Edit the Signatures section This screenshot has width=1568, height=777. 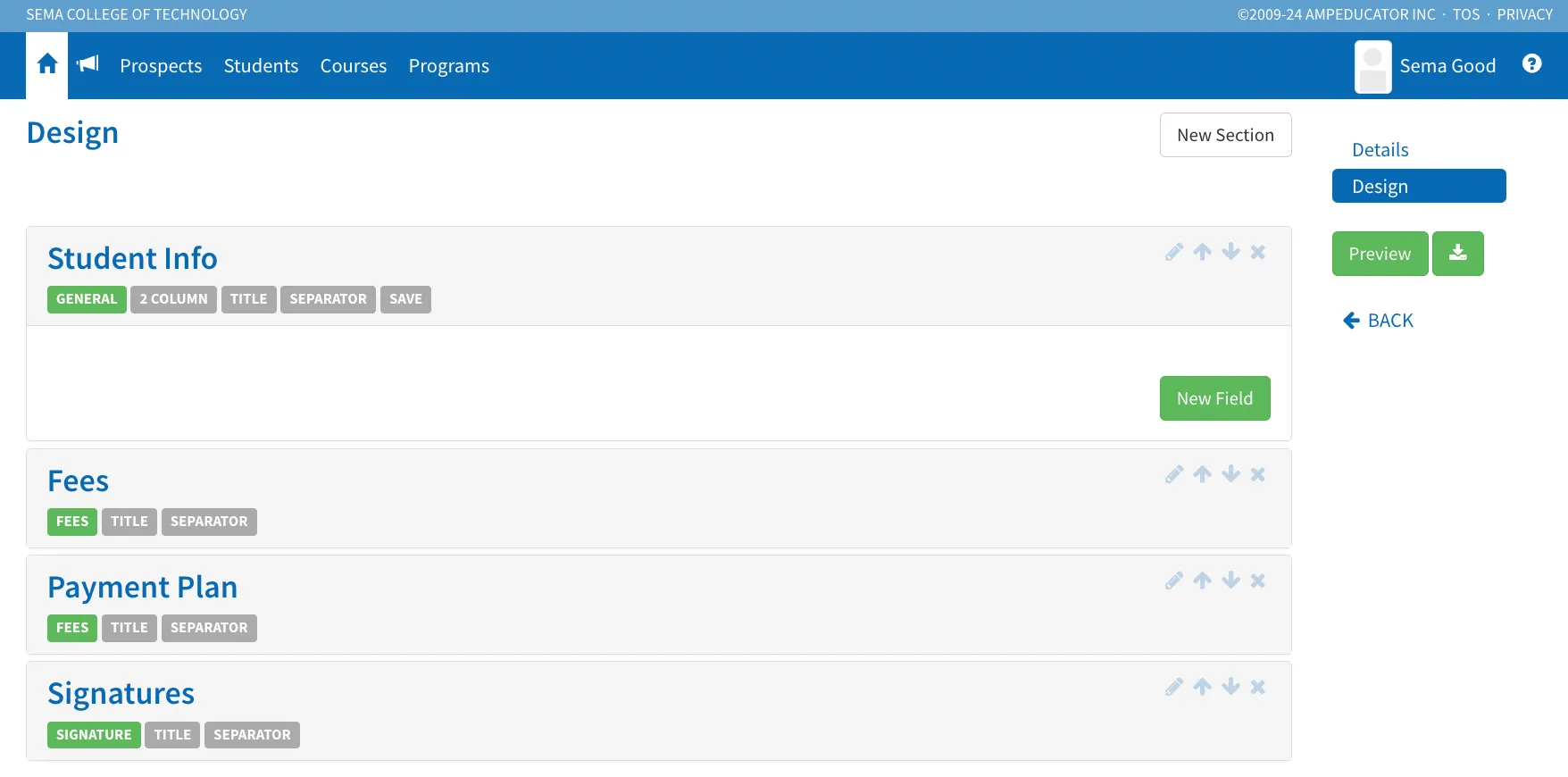1173,687
